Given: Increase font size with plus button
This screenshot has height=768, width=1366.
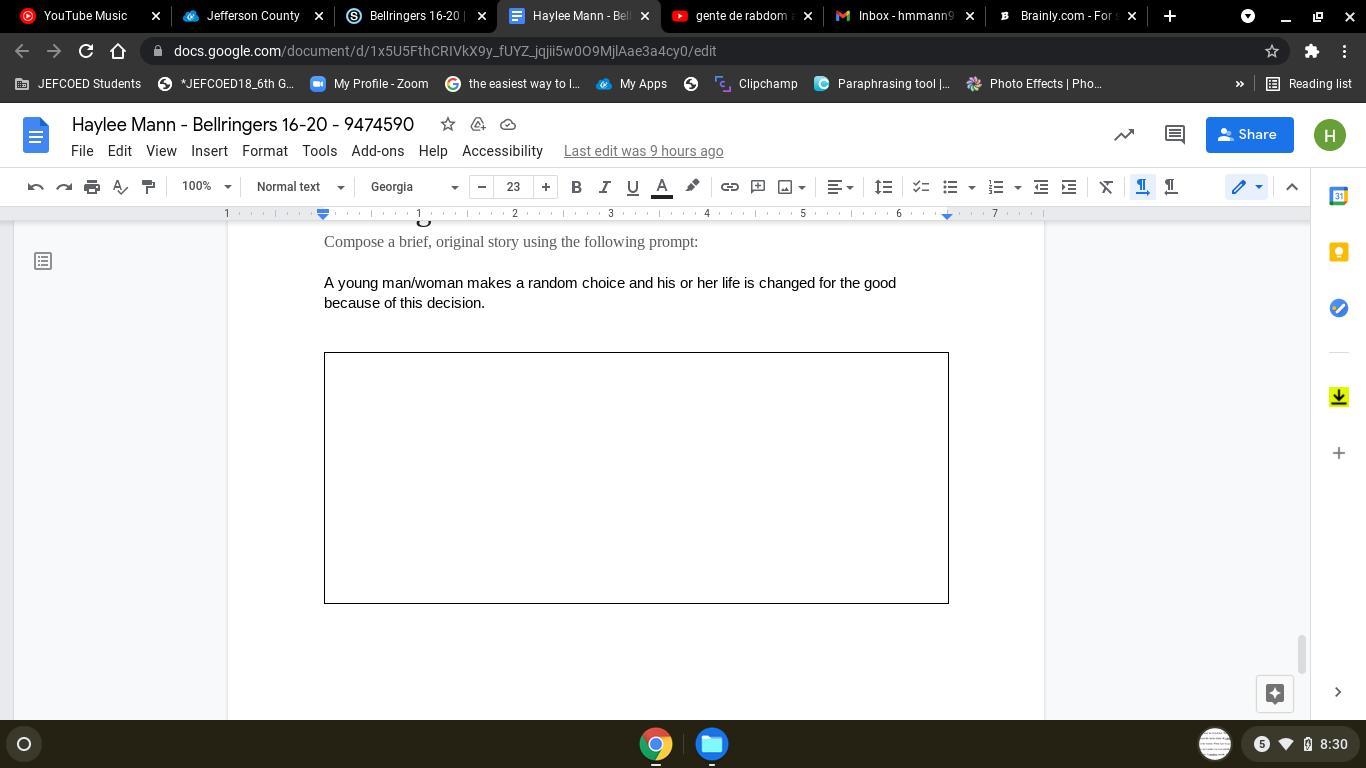Looking at the screenshot, I should pos(546,187).
